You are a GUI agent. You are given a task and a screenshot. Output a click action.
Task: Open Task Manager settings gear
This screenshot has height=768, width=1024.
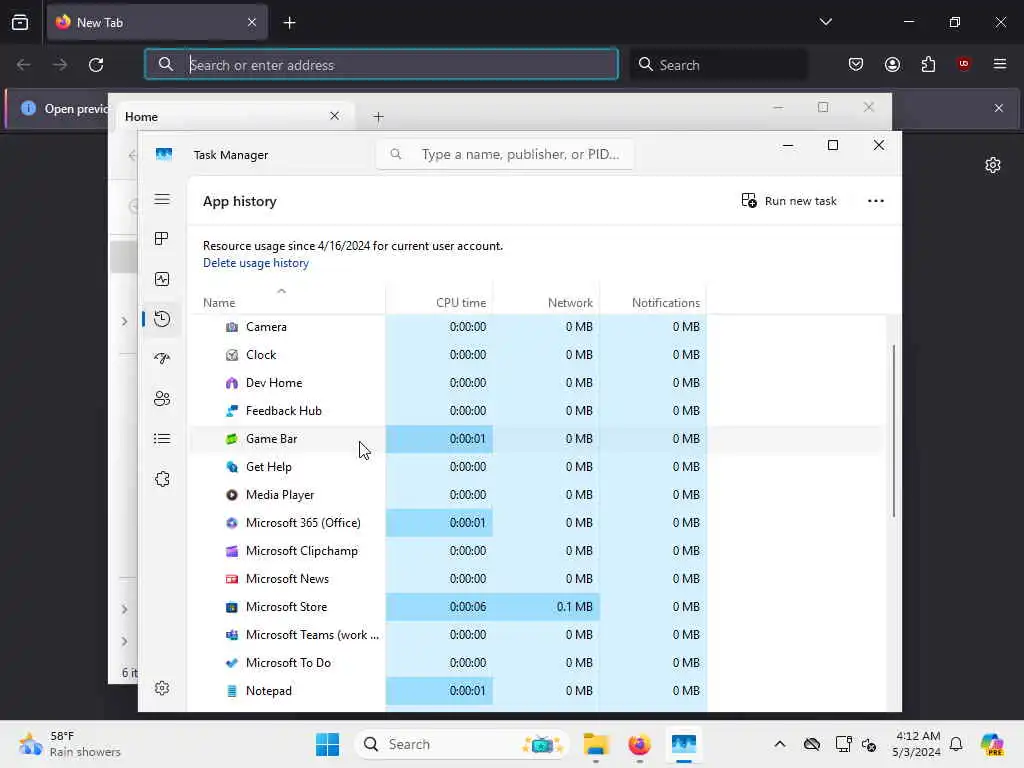click(162, 688)
